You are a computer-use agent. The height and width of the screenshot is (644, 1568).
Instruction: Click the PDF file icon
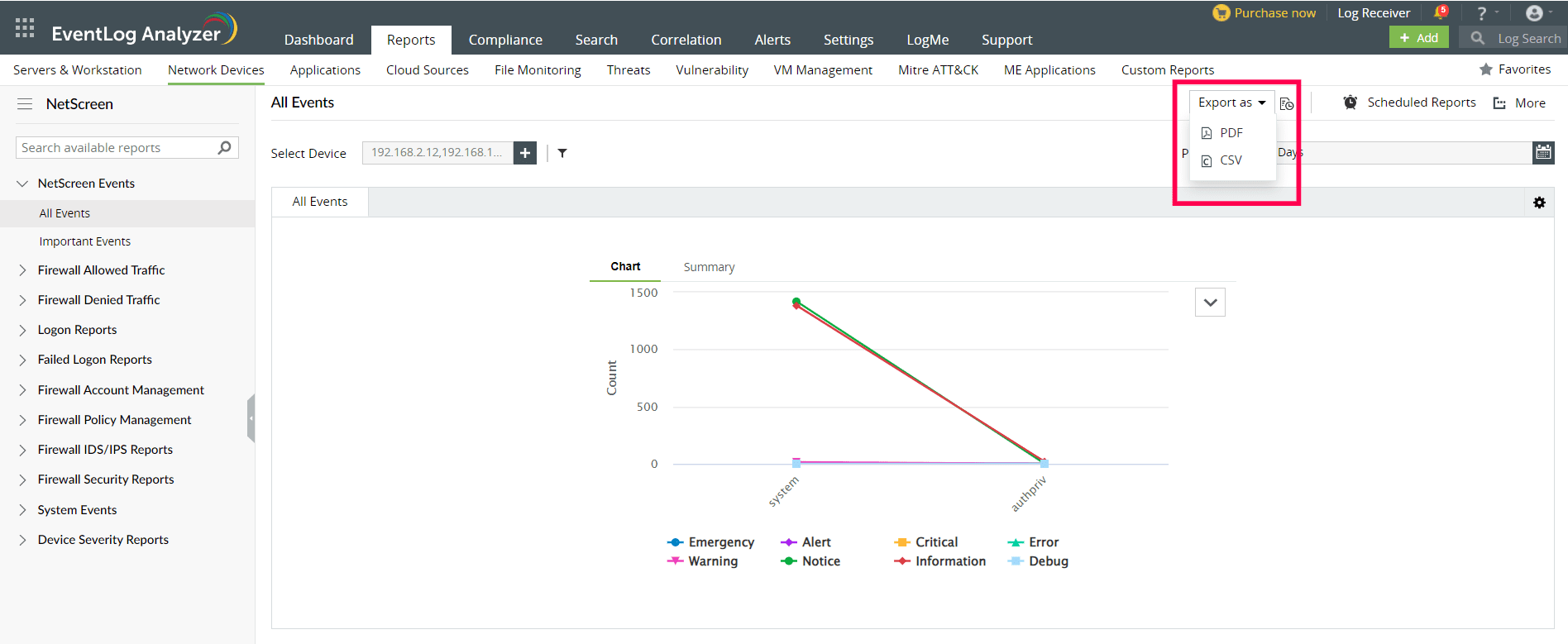coord(1207,133)
